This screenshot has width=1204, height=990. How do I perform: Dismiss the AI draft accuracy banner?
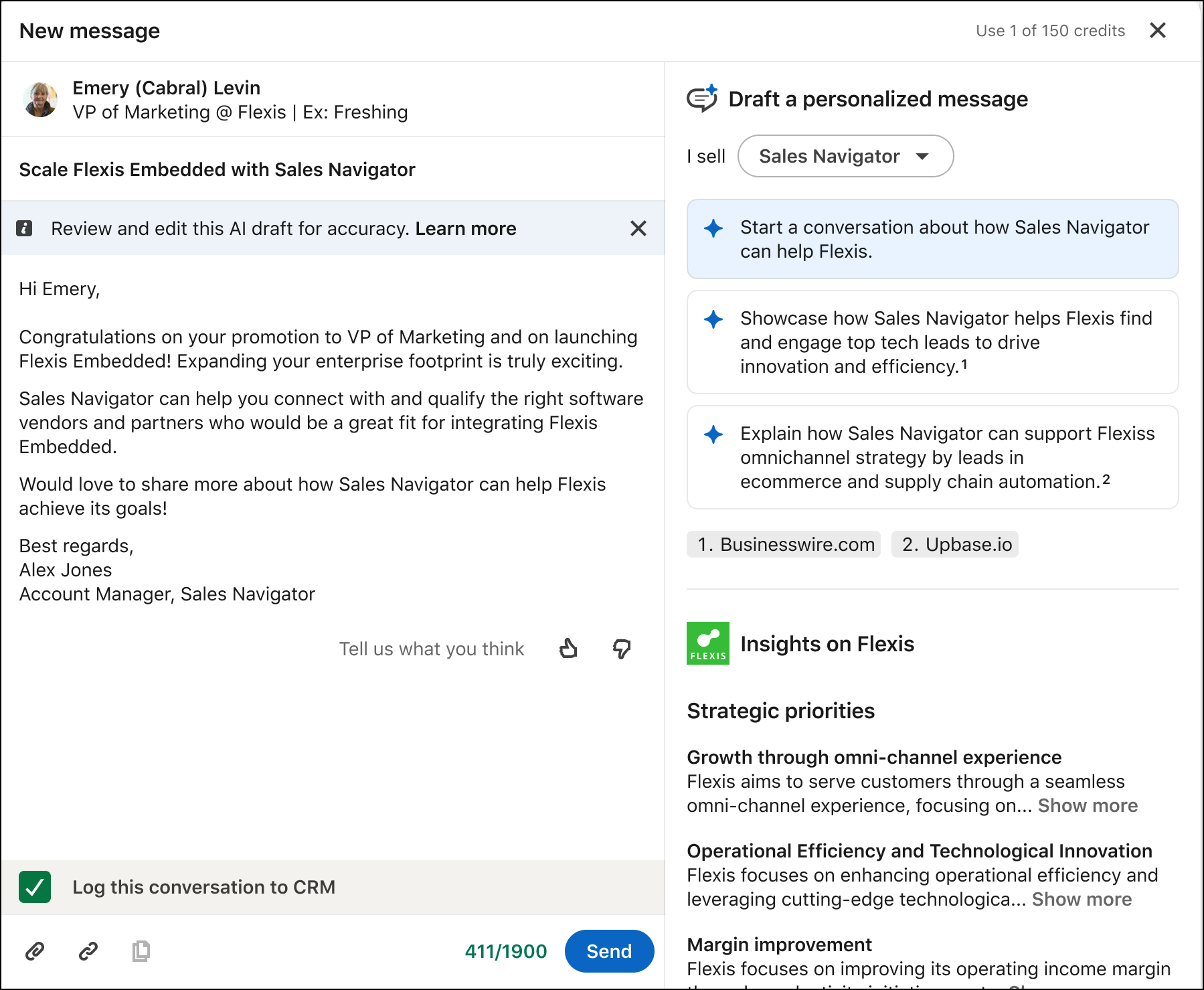click(638, 228)
